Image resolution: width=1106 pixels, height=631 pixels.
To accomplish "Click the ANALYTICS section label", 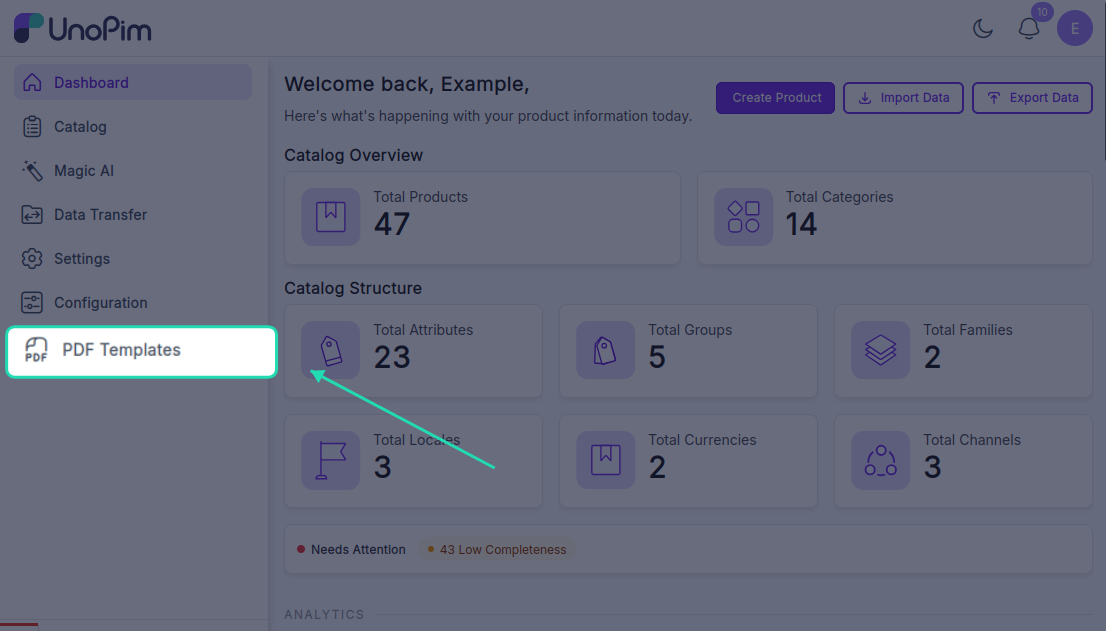I will (x=324, y=614).
